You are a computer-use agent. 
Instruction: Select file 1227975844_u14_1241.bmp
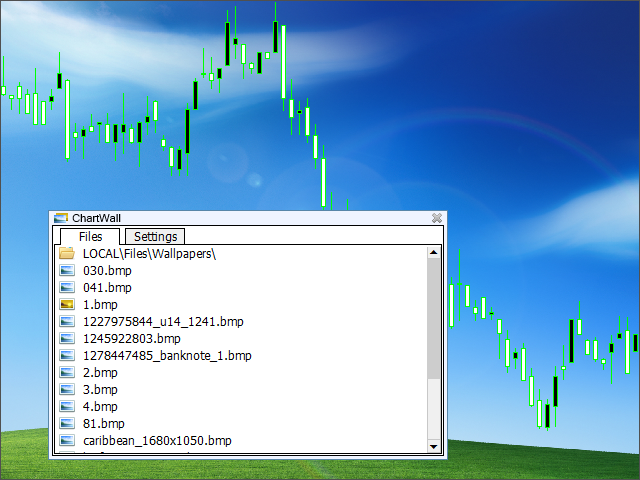coord(163,322)
